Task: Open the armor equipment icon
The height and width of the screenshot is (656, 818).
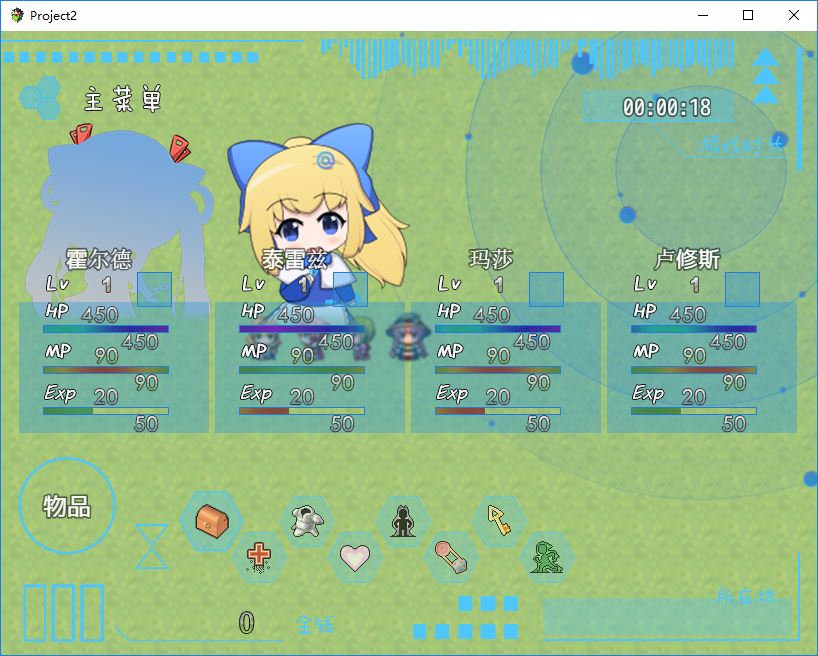Action: pyautogui.click(x=307, y=518)
